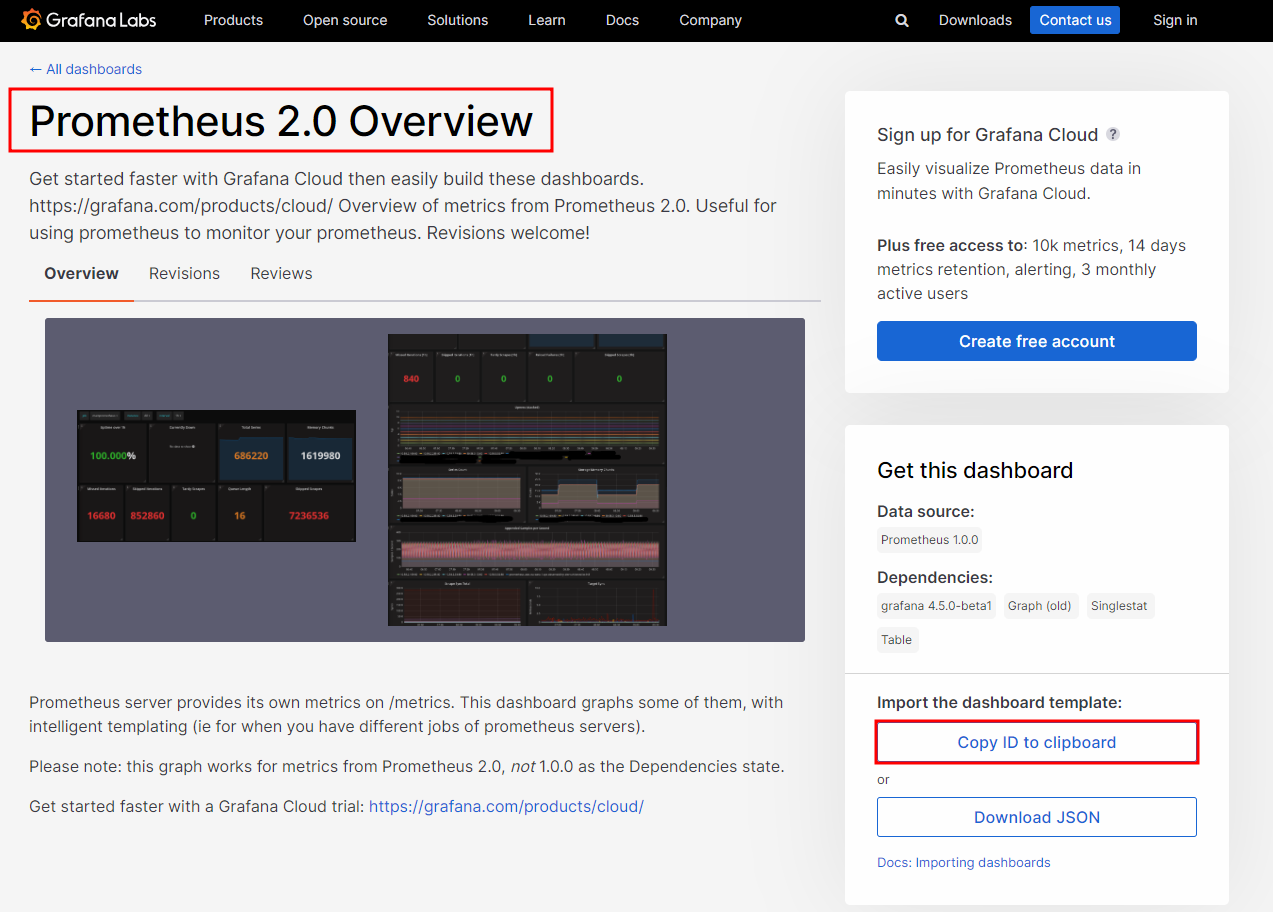The image size is (1273, 912).
Task: Open the dashboard screenshot with 686220 series
Action: 216,475
